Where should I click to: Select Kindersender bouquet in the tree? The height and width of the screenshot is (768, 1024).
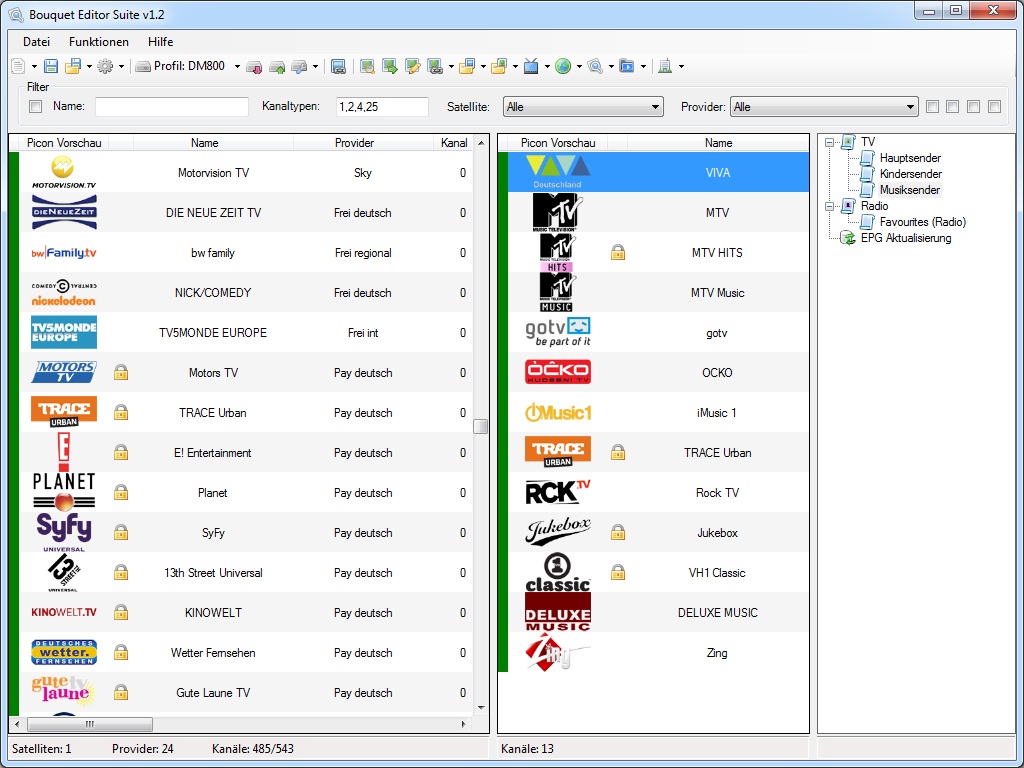point(911,174)
